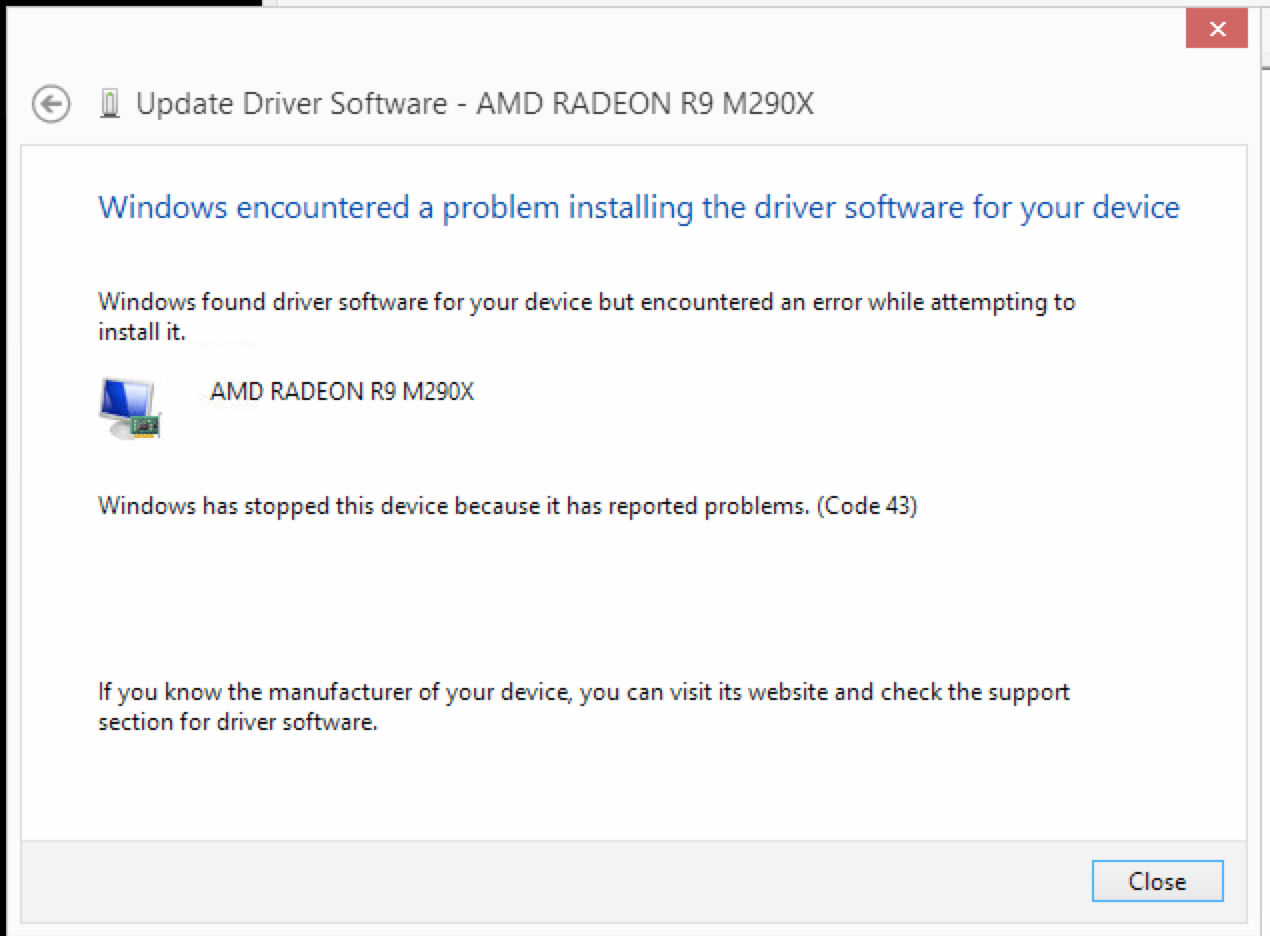Click 'section for driver software.' text line
The height and width of the screenshot is (936, 1270).
coord(237,721)
